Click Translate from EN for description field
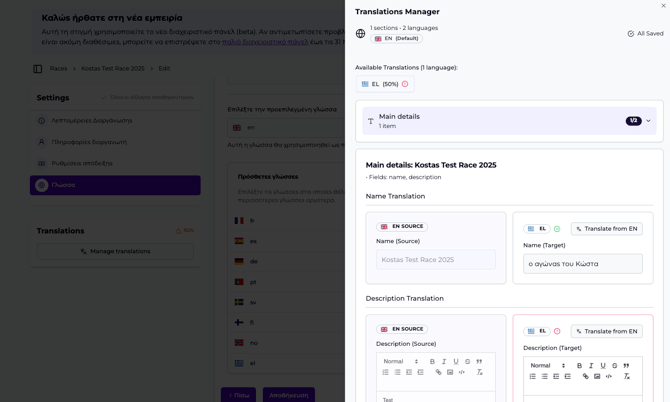Viewport: 670px width, 402px height. [607, 331]
